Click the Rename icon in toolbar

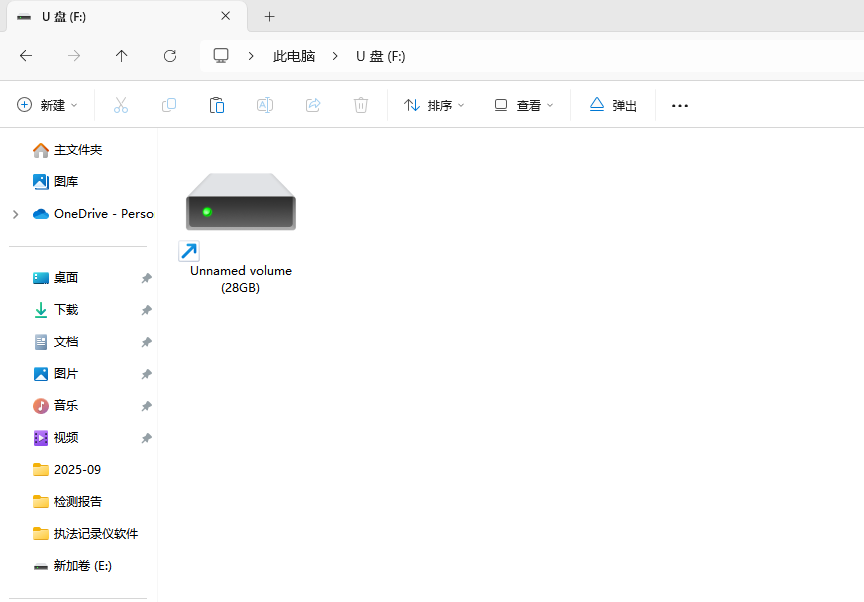265,105
